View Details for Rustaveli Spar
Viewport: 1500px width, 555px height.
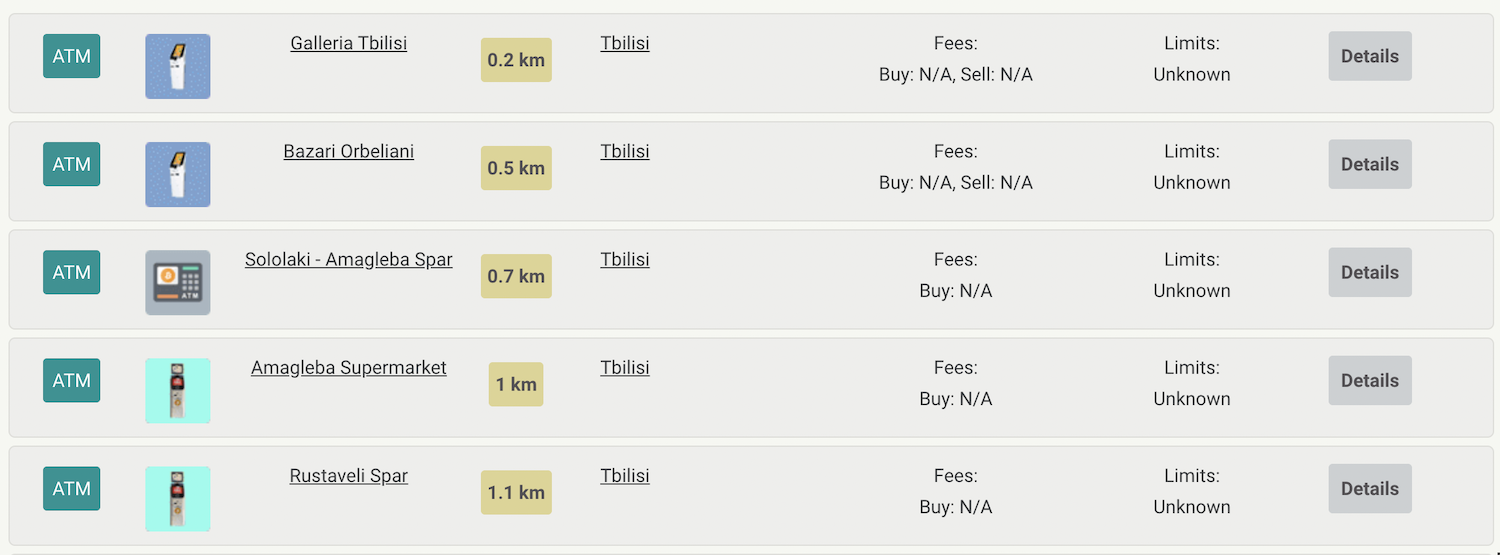tap(1369, 488)
